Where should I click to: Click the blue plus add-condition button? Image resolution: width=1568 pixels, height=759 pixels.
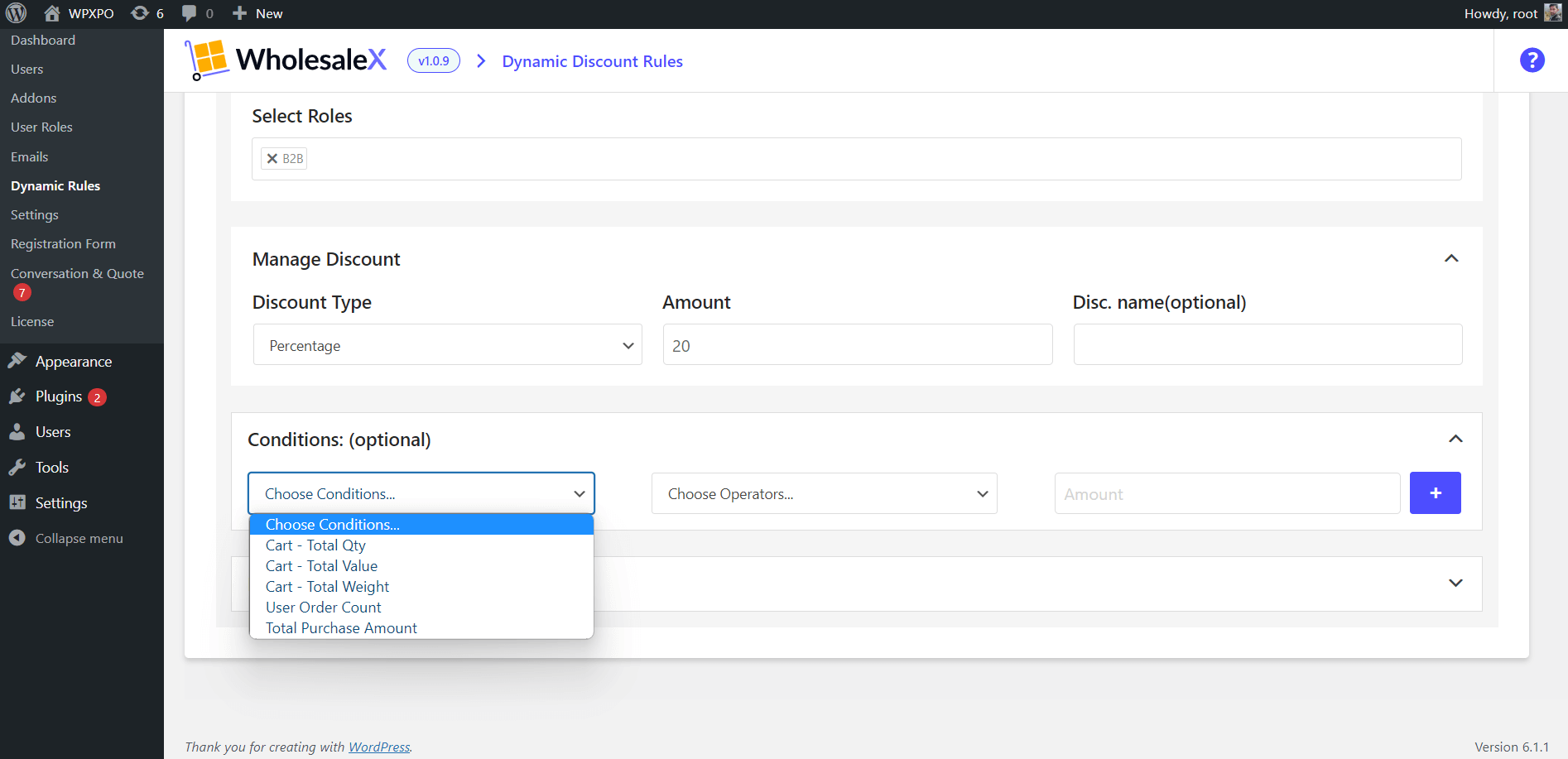tap(1435, 493)
